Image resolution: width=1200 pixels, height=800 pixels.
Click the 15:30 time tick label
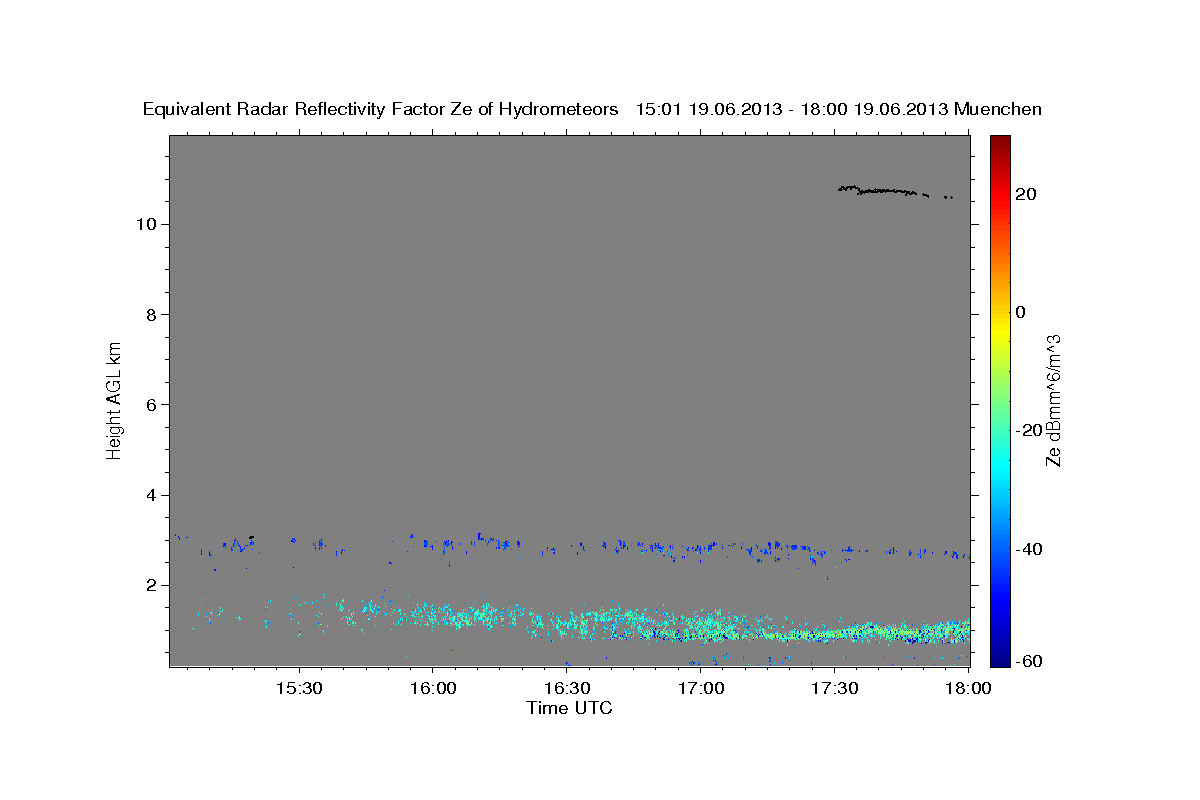[299, 689]
